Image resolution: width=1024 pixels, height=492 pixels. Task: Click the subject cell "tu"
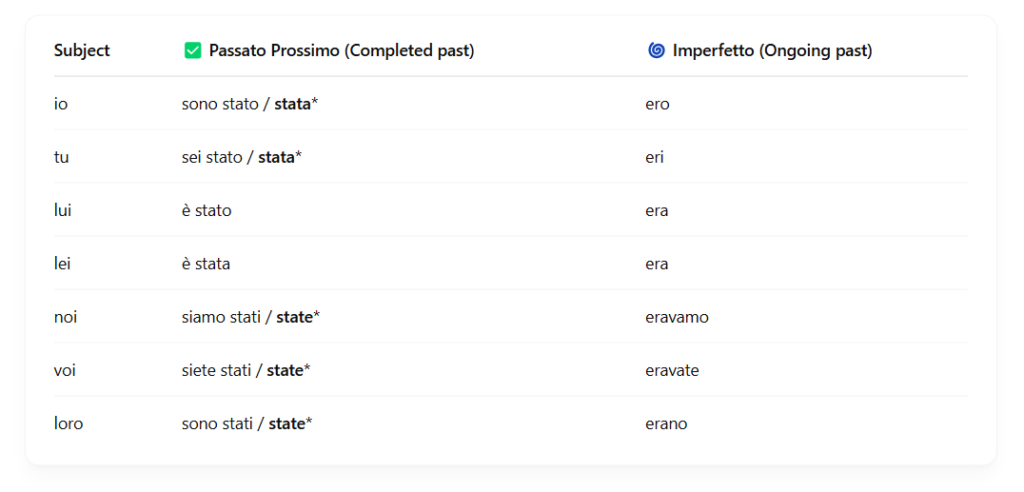pos(62,157)
